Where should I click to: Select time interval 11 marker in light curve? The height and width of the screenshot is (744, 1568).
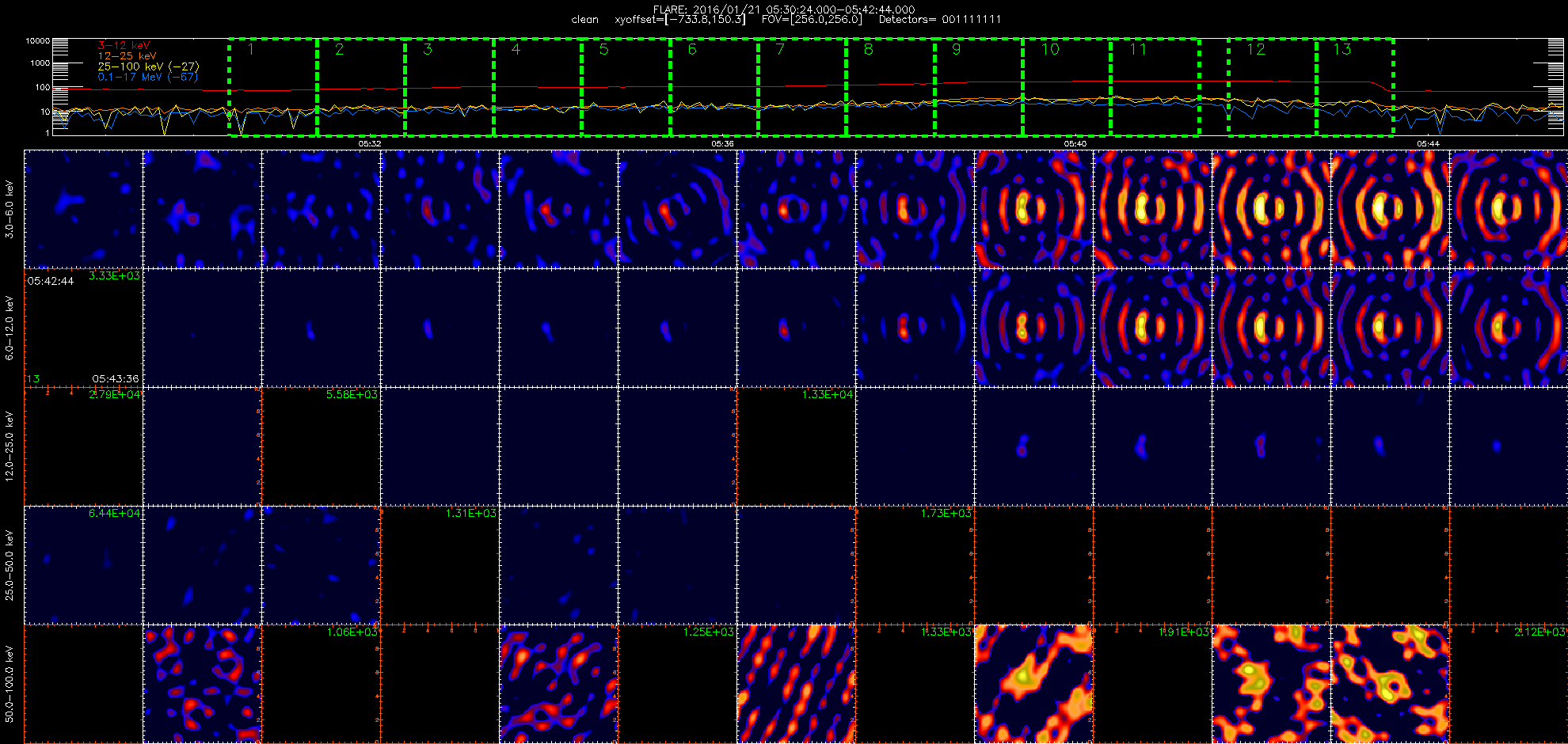pyautogui.click(x=1138, y=49)
